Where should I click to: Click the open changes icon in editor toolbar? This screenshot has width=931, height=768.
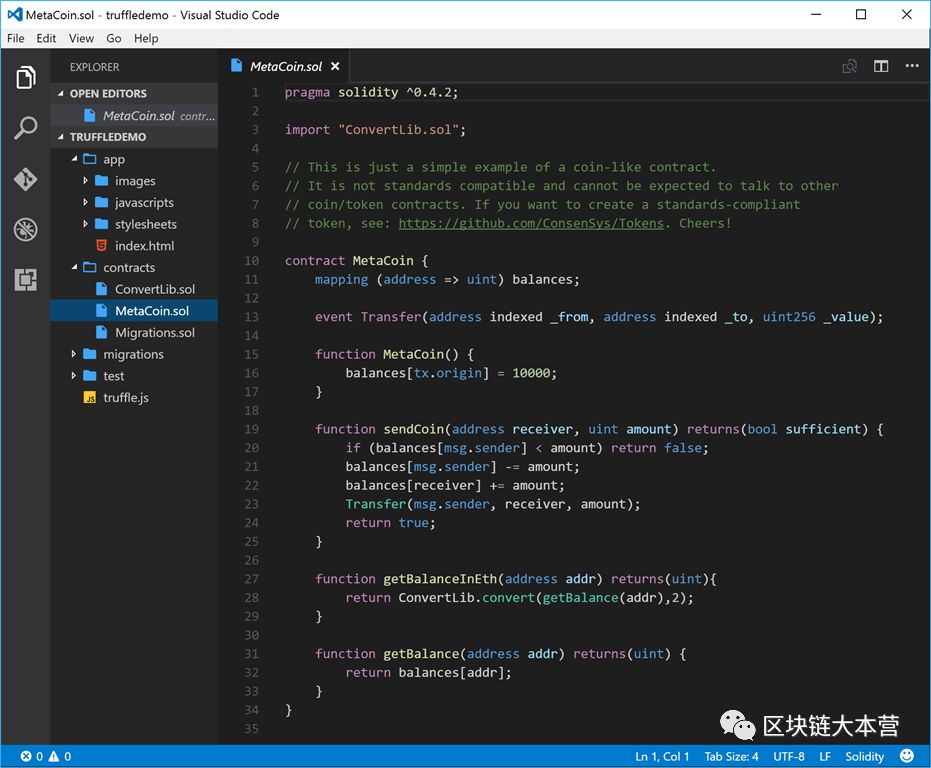point(850,66)
